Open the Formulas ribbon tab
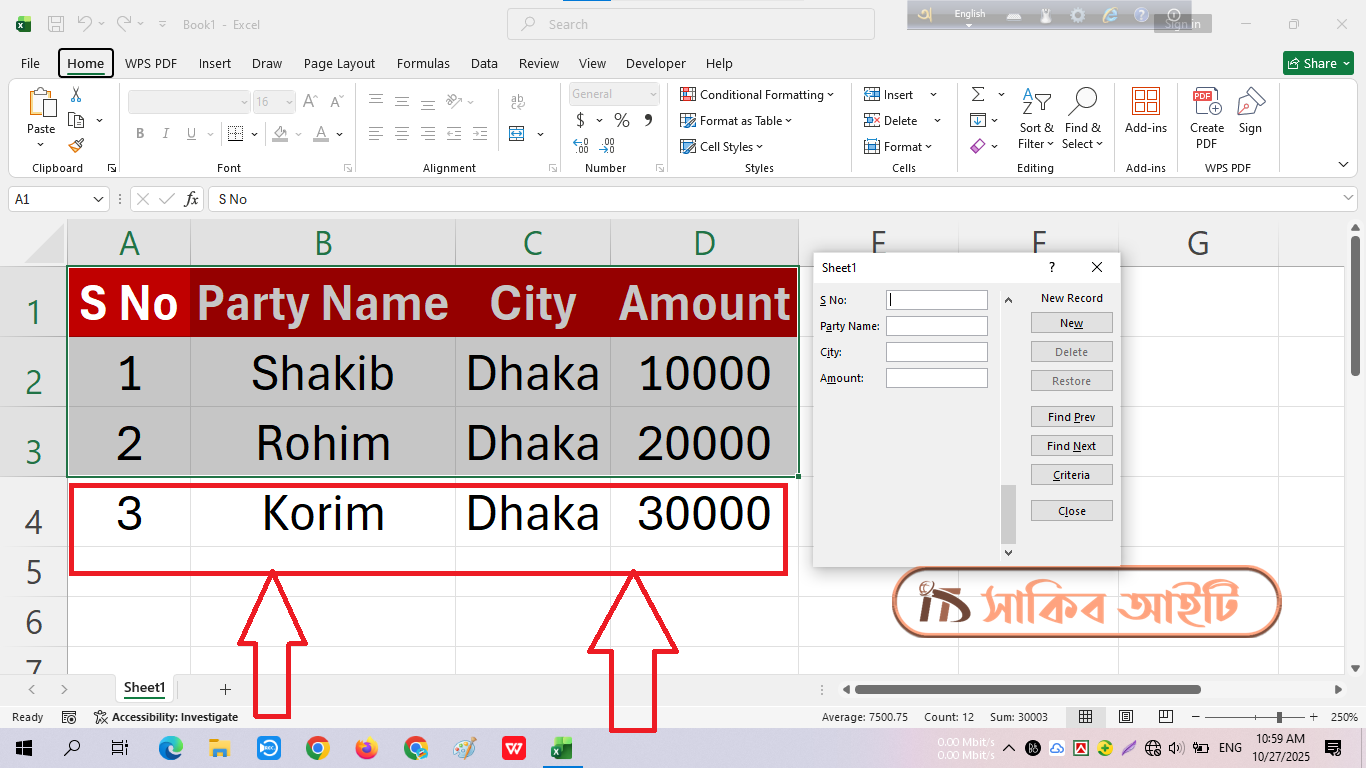The width and height of the screenshot is (1366, 768). pyautogui.click(x=423, y=63)
